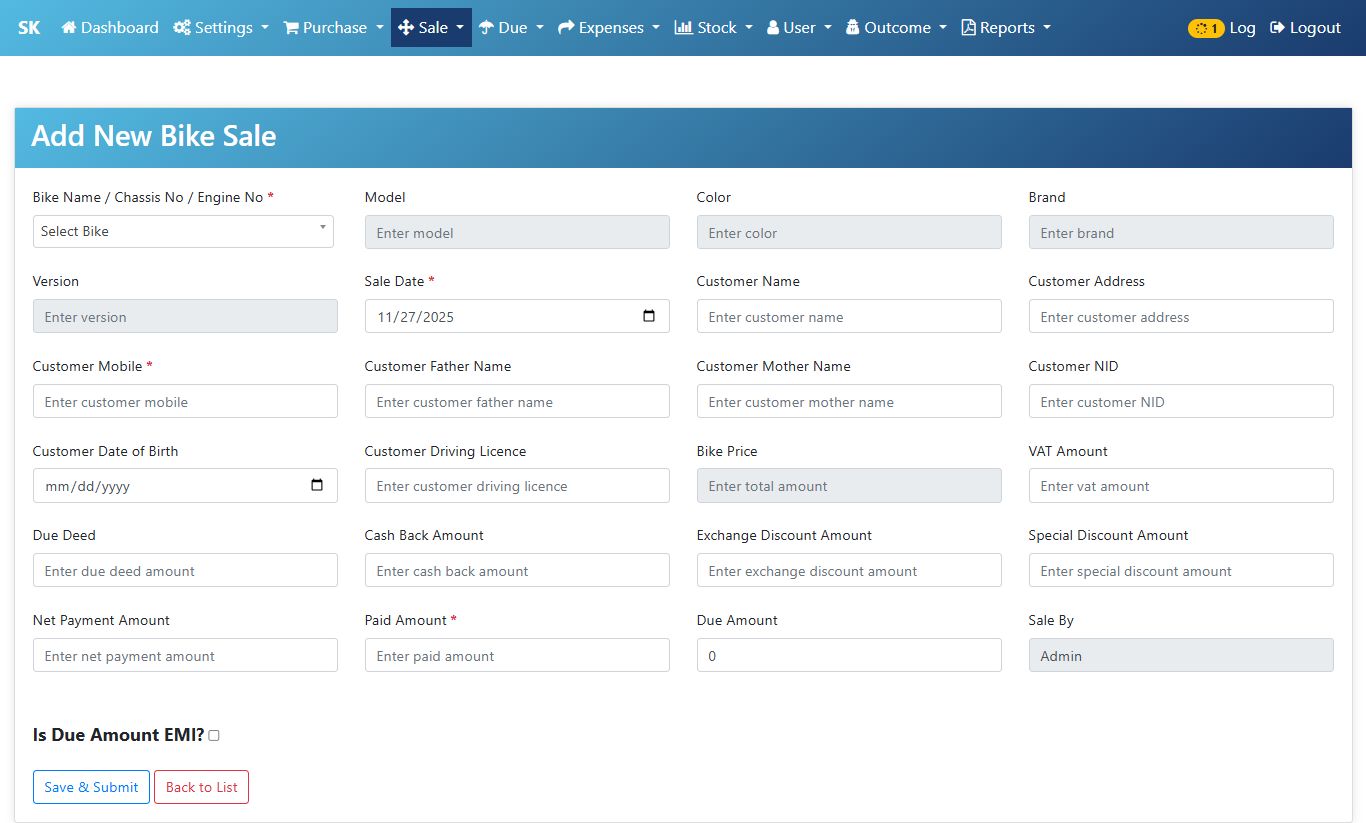Enable the Is Due Amount EMI checkbox
1366x823 pixels.
pos(214,735)
